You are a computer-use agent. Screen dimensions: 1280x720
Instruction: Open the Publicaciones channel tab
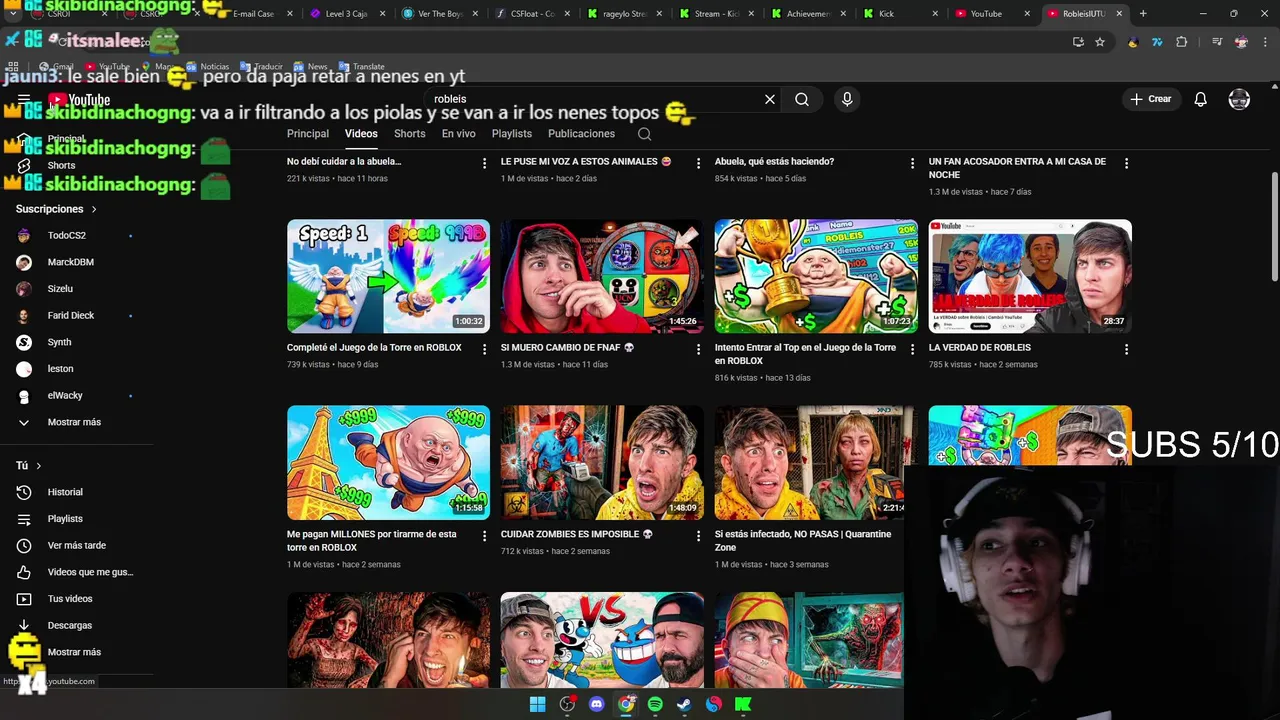[581, 134]
